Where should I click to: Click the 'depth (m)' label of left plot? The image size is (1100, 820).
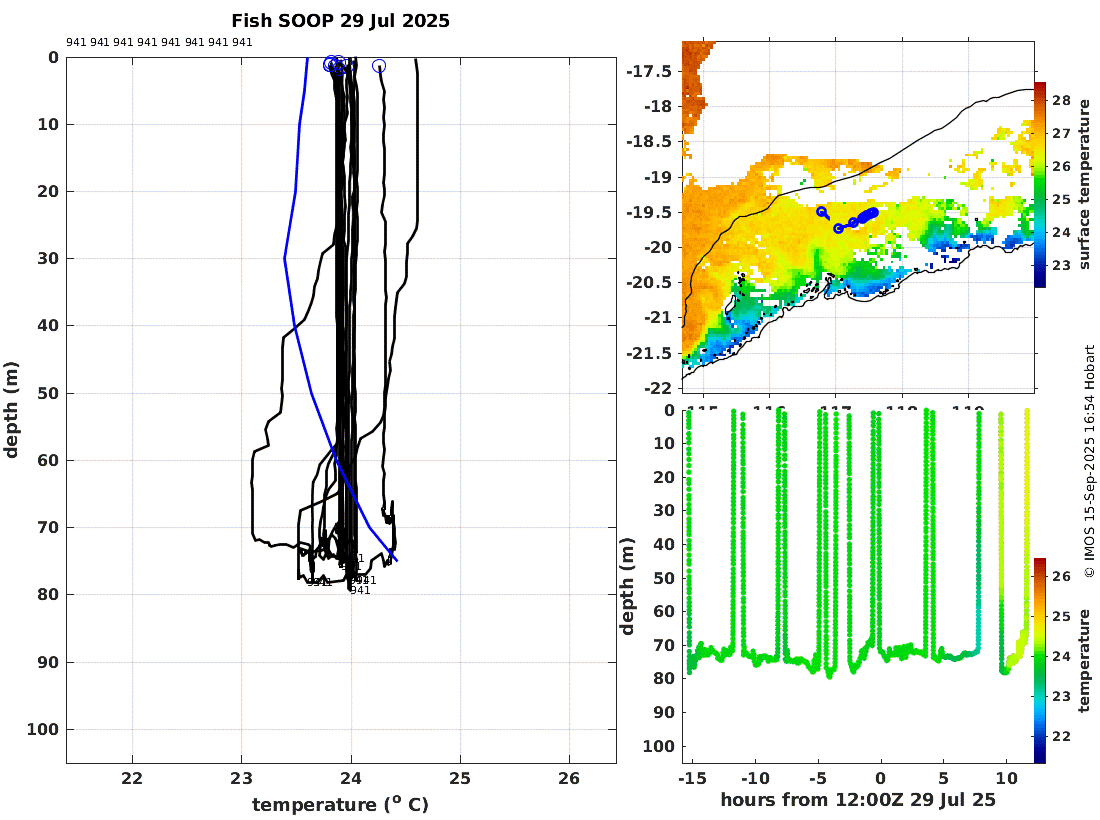[x=11, y=410]
